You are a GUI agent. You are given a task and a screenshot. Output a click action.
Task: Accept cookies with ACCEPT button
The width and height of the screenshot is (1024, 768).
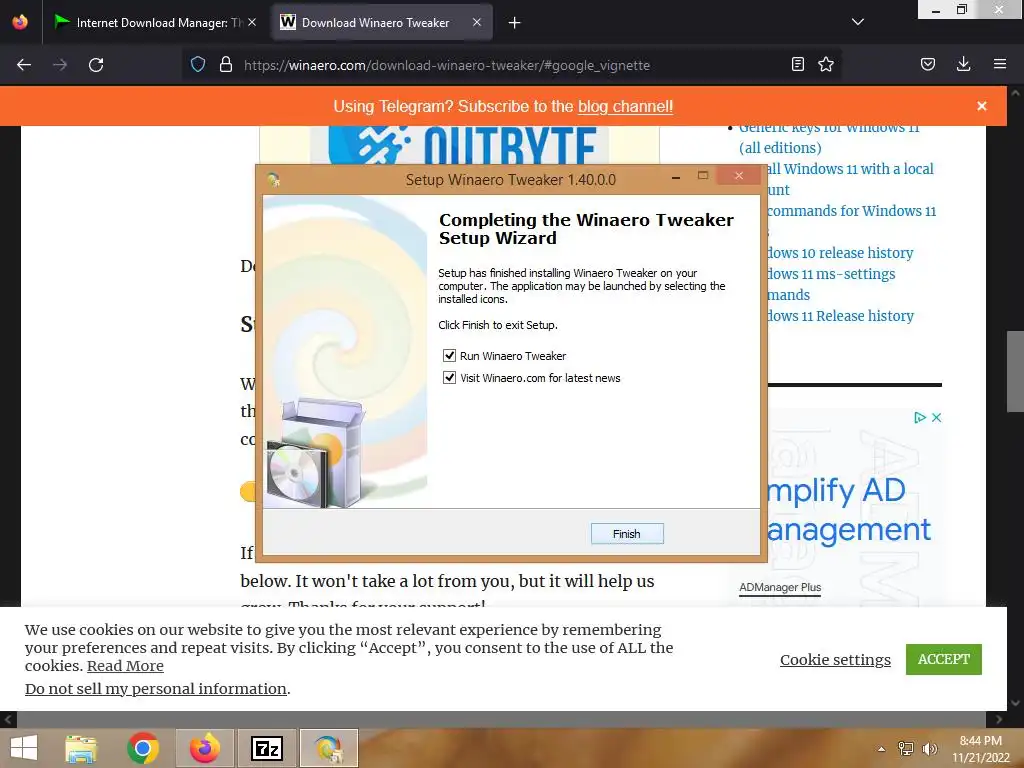(943, 659)
